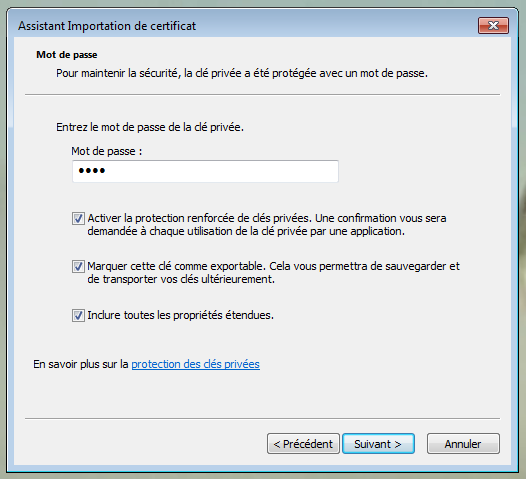Toggle via the "Activer la protection renforcée" label text
The width and height of the screenshot is (526, 479).
click(267, 218)
